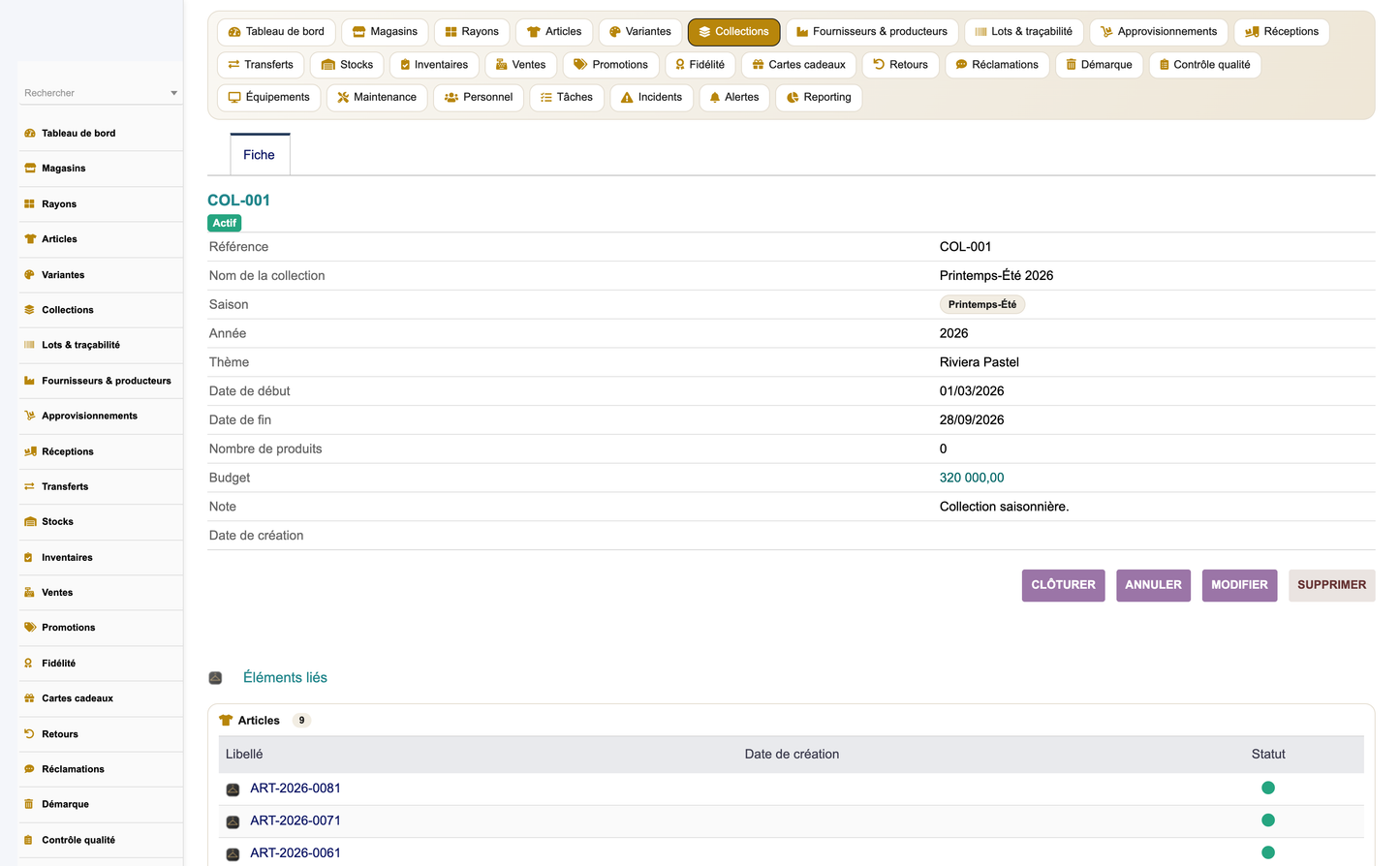The height and width of the screenshot is (866, 1400).
Task: Click the green status dot for ART-2026-0061
Action: (1267, 852)
